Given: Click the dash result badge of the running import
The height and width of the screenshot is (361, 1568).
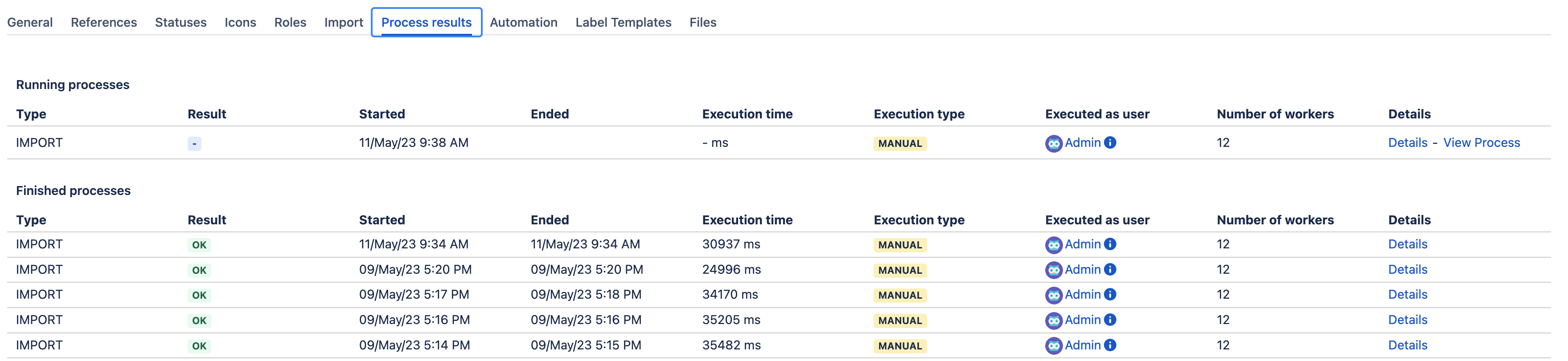Looking at the screenshot, I should tap(194, 144).
